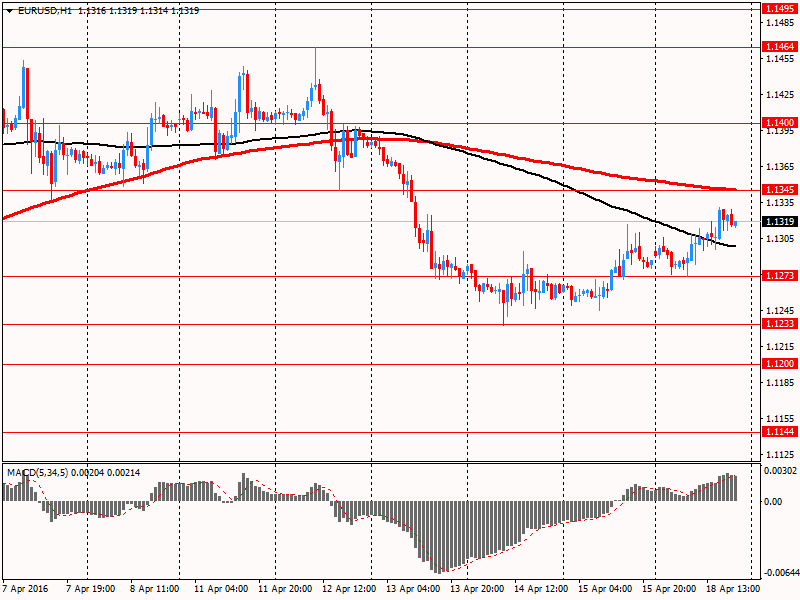Click the 11 Apr 04:00 time label
Viewport: 800px width, 600px height.
point(221,588)
